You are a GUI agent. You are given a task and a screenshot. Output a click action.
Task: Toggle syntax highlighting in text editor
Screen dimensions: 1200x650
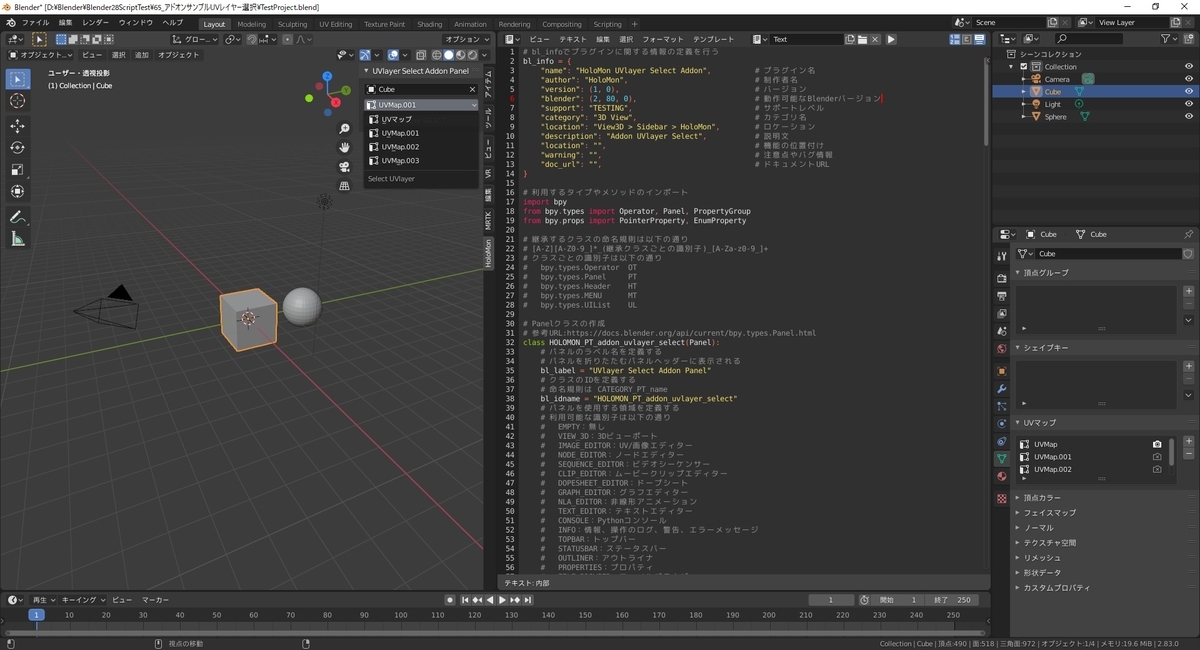[980, 39]
